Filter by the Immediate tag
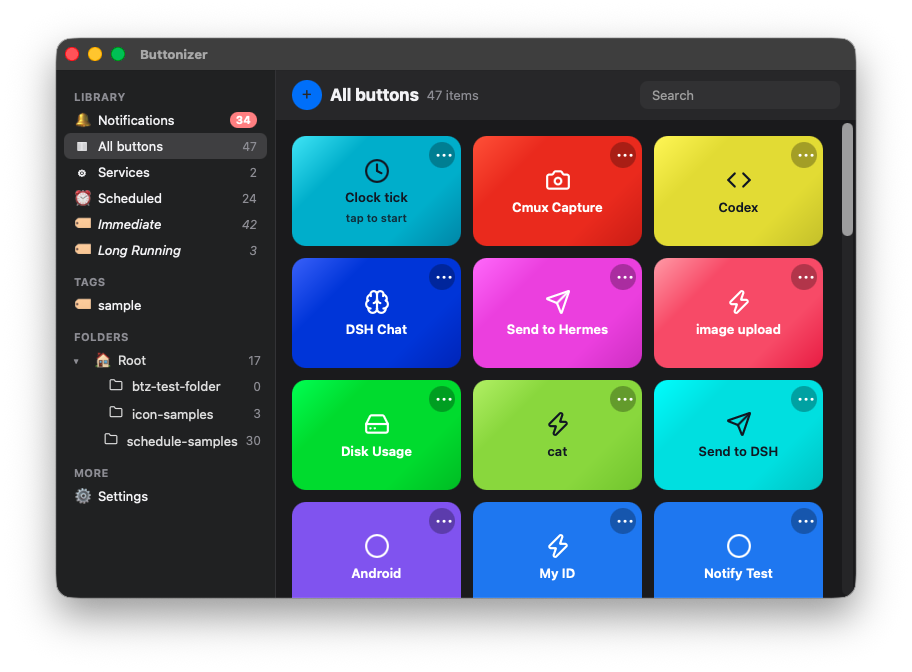 [165, 224]
